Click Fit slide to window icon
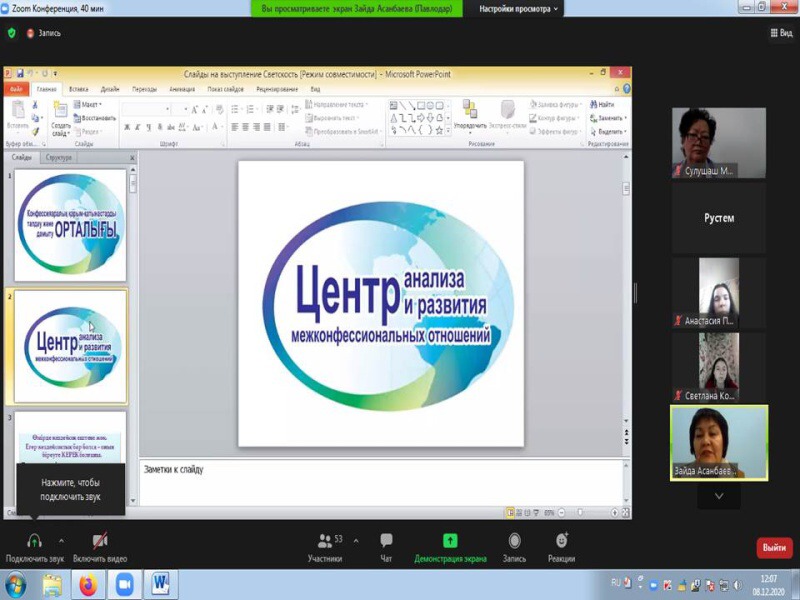Screen dimensions: 800x600 point(626,512)
